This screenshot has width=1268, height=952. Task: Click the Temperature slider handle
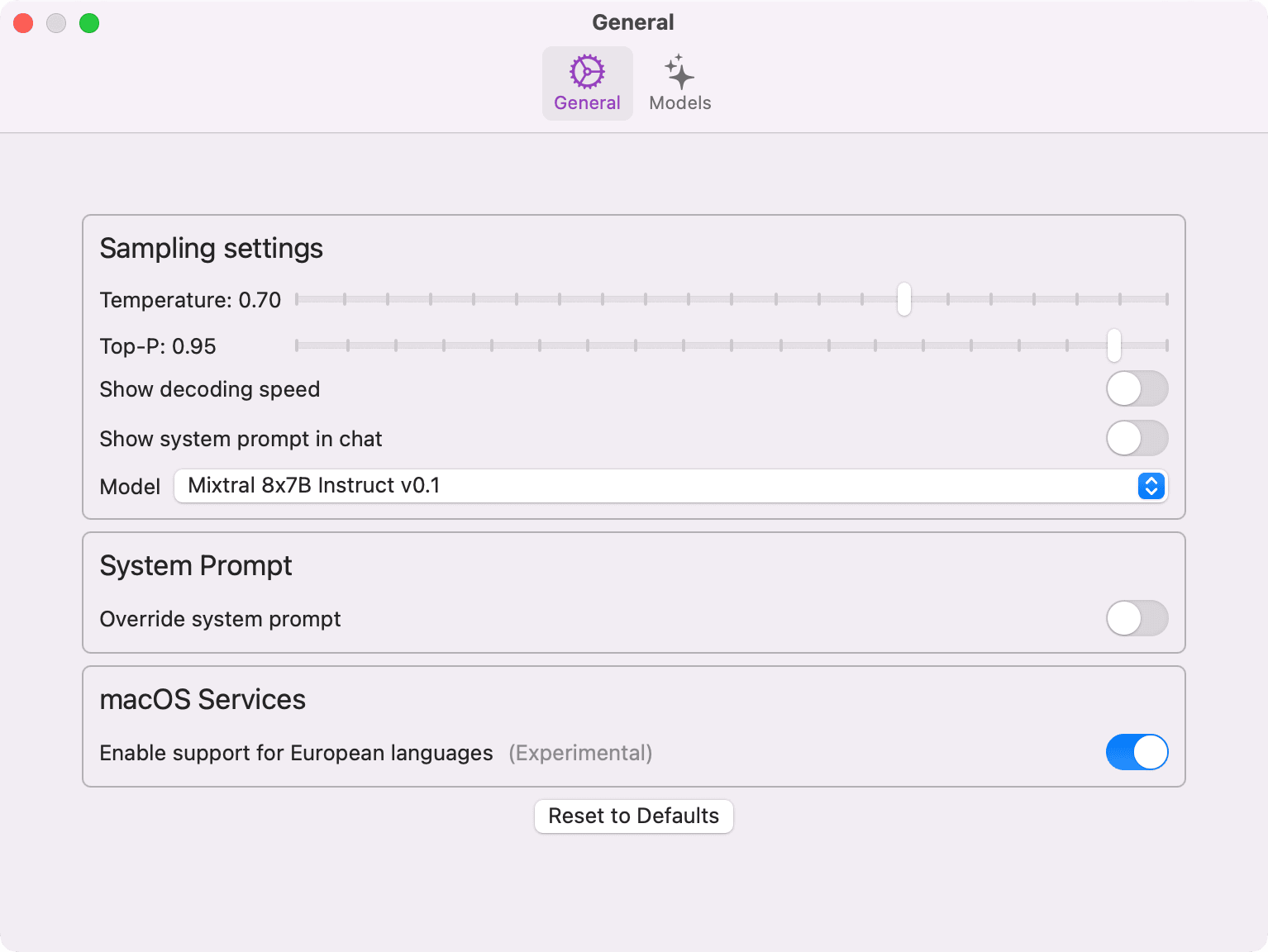coord(904,299)
